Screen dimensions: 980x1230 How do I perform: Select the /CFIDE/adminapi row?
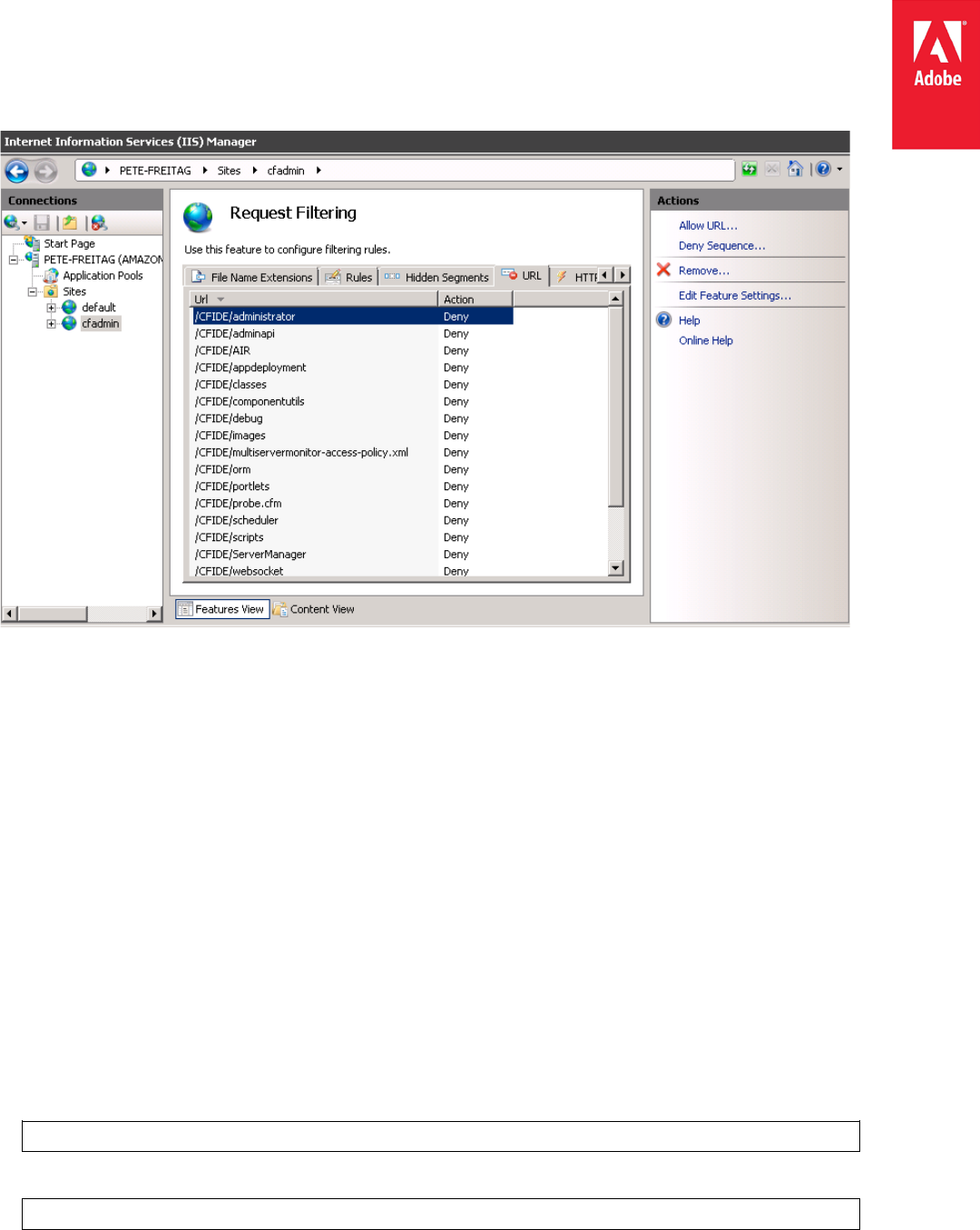352,333
